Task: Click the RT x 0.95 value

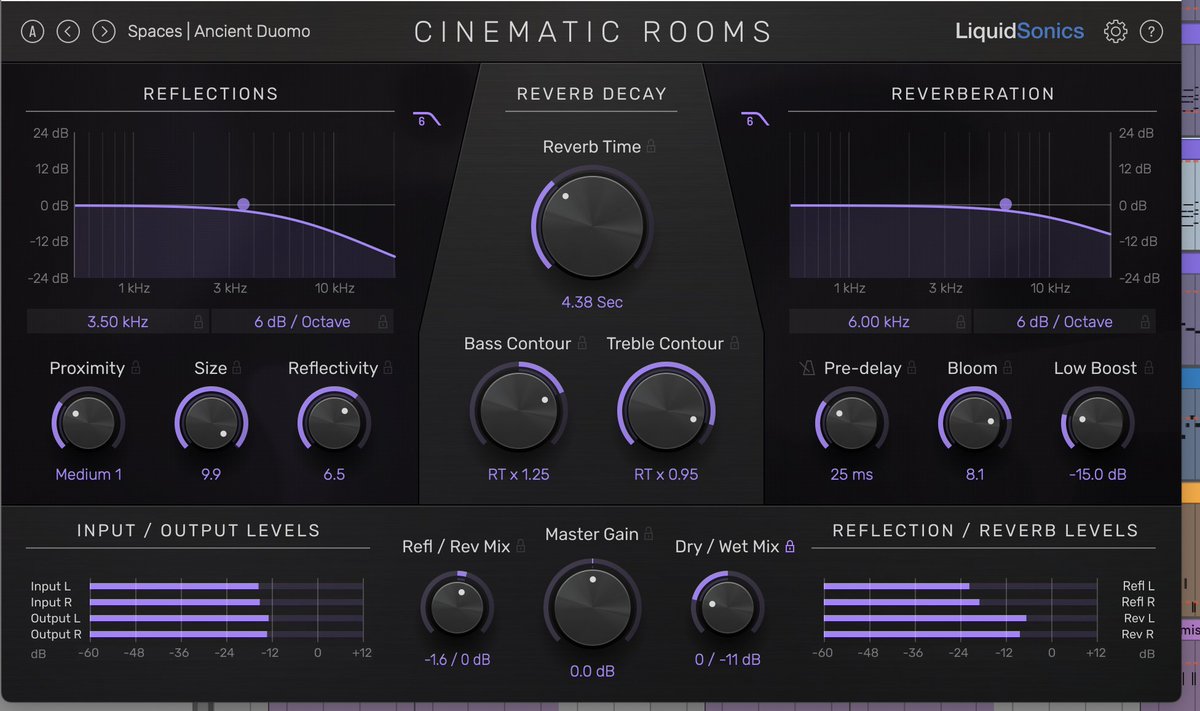Action: point(666,474)
